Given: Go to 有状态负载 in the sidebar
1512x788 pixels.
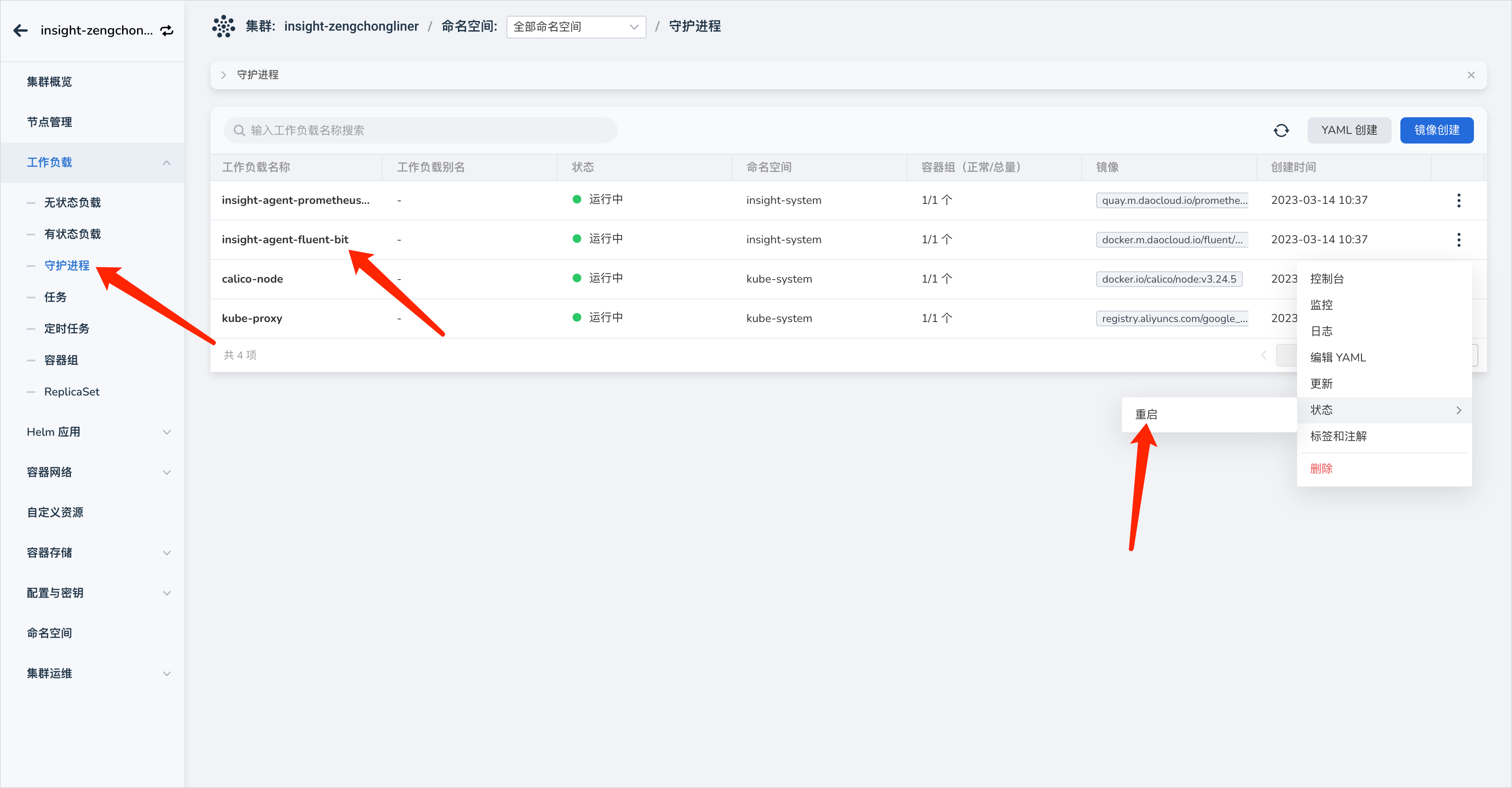Looking at the screenshot, I should (73, 234).
